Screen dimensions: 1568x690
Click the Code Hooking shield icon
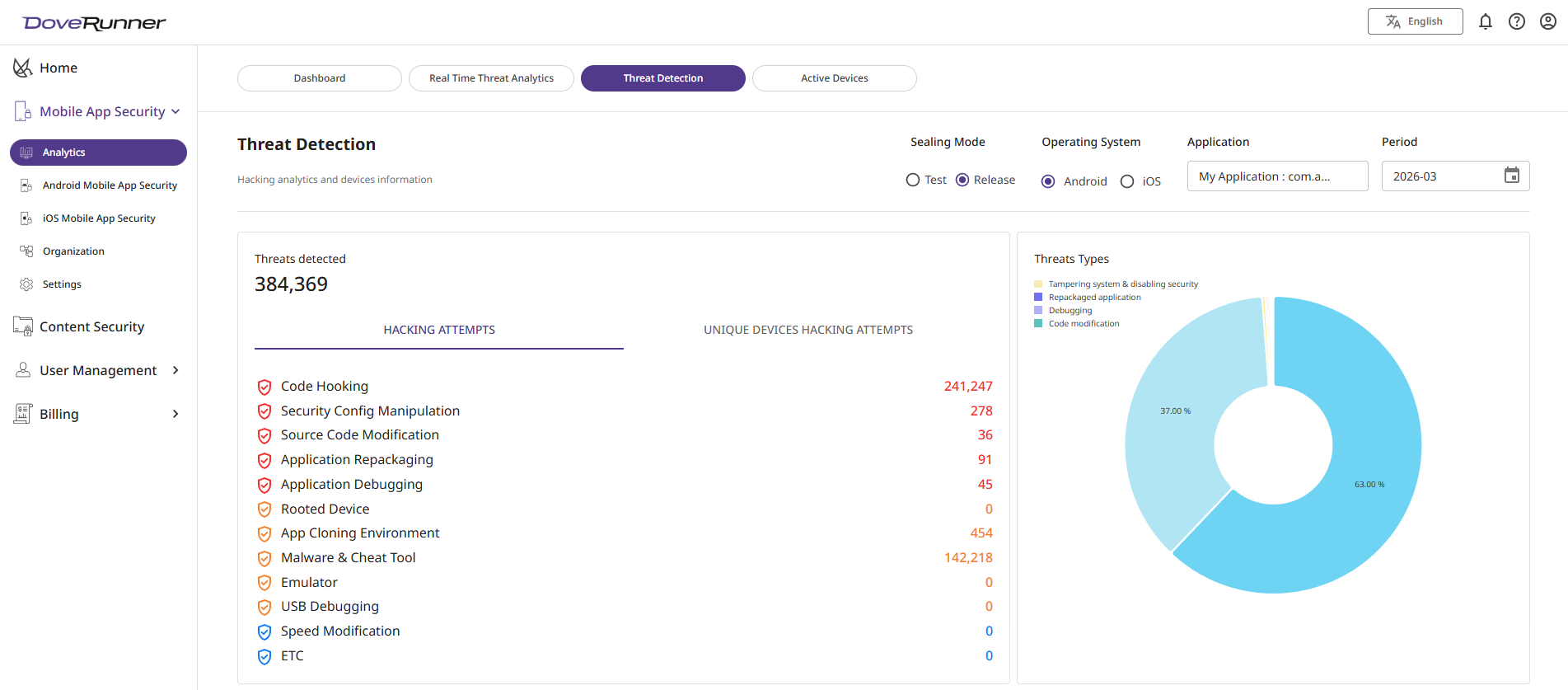264,387
